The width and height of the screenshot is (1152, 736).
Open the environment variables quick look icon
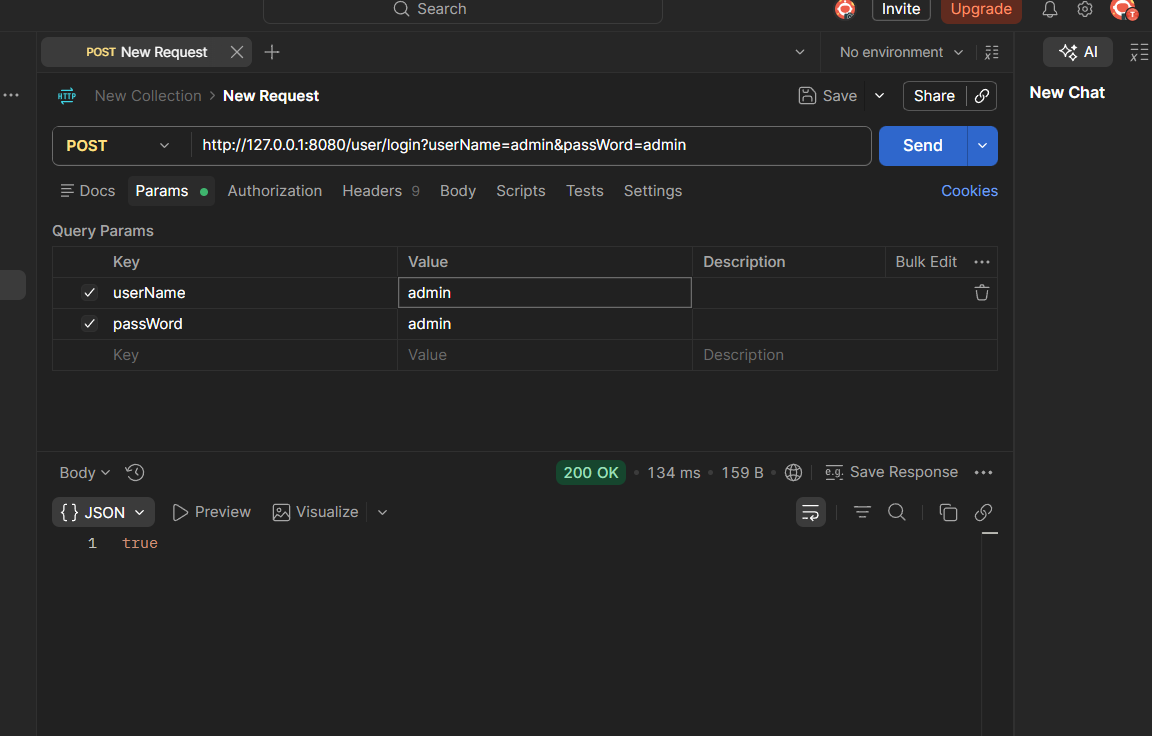pos(992,52)
